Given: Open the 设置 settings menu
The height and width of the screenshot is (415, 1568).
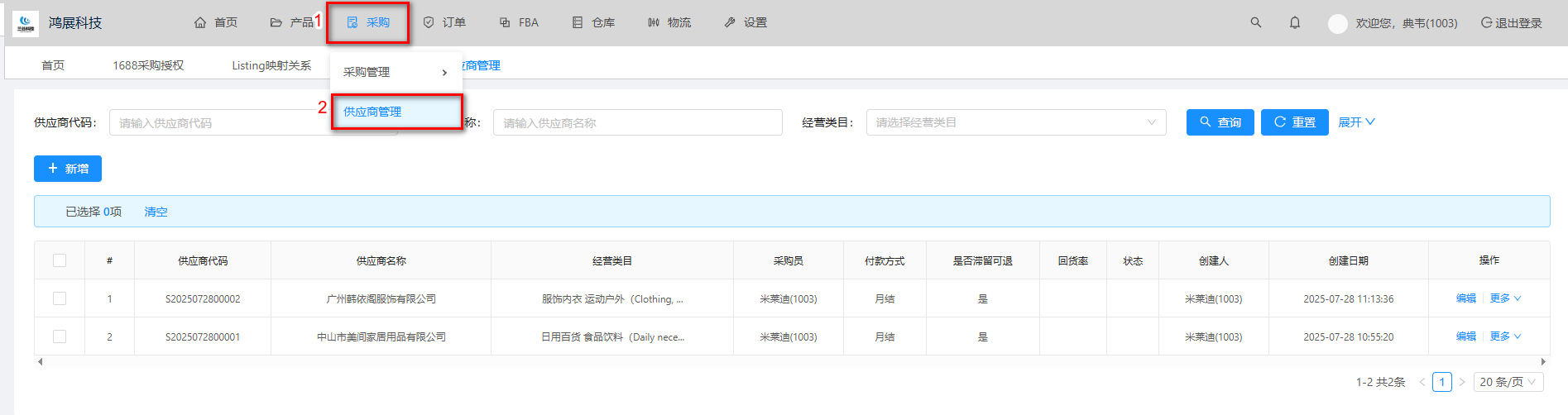Looking at the screenshot, I should 746,23.
